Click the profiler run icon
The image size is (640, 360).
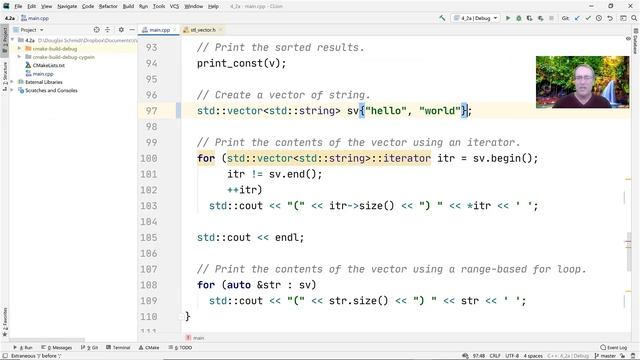click(x=540, y=18)
